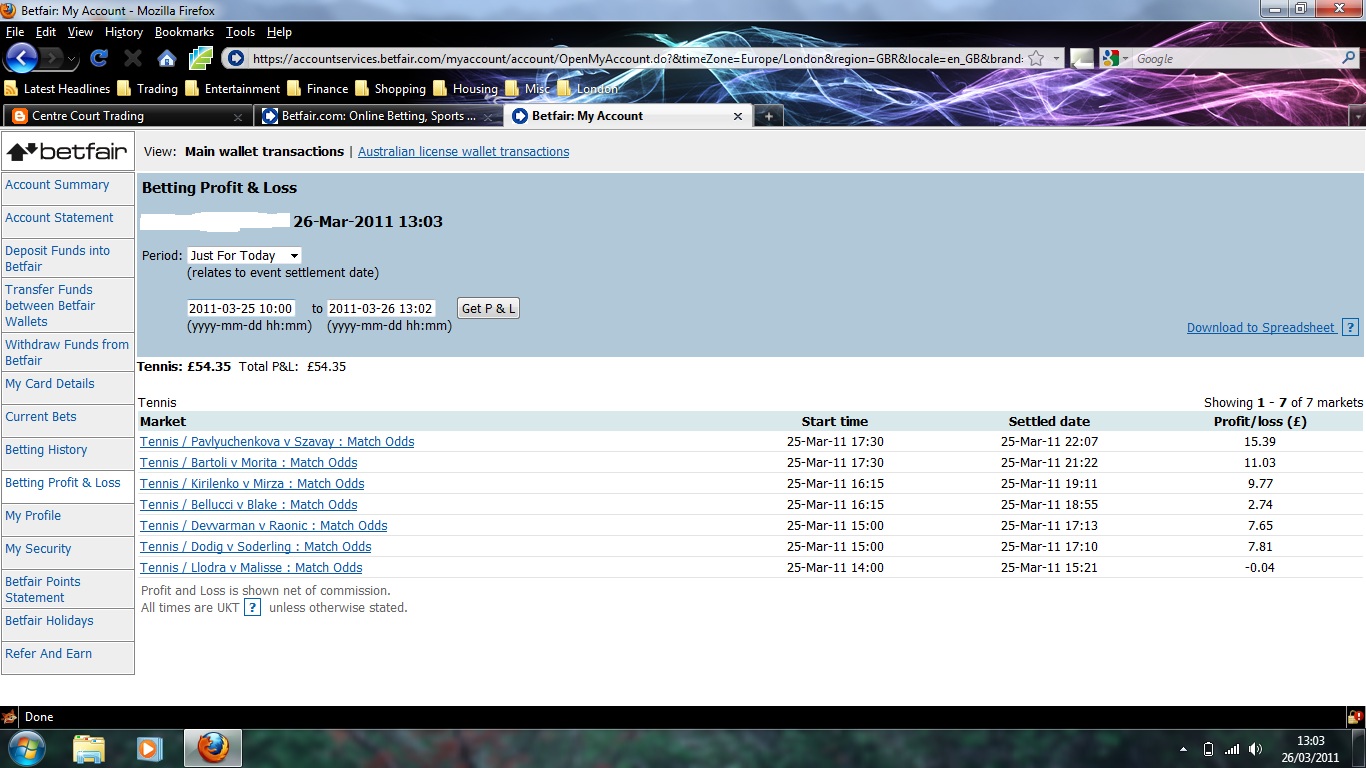Open Pavlyuchenkova v Szavay Match Odds market
Viewport: 1366px width, 768px height.
tap(277, 442)
